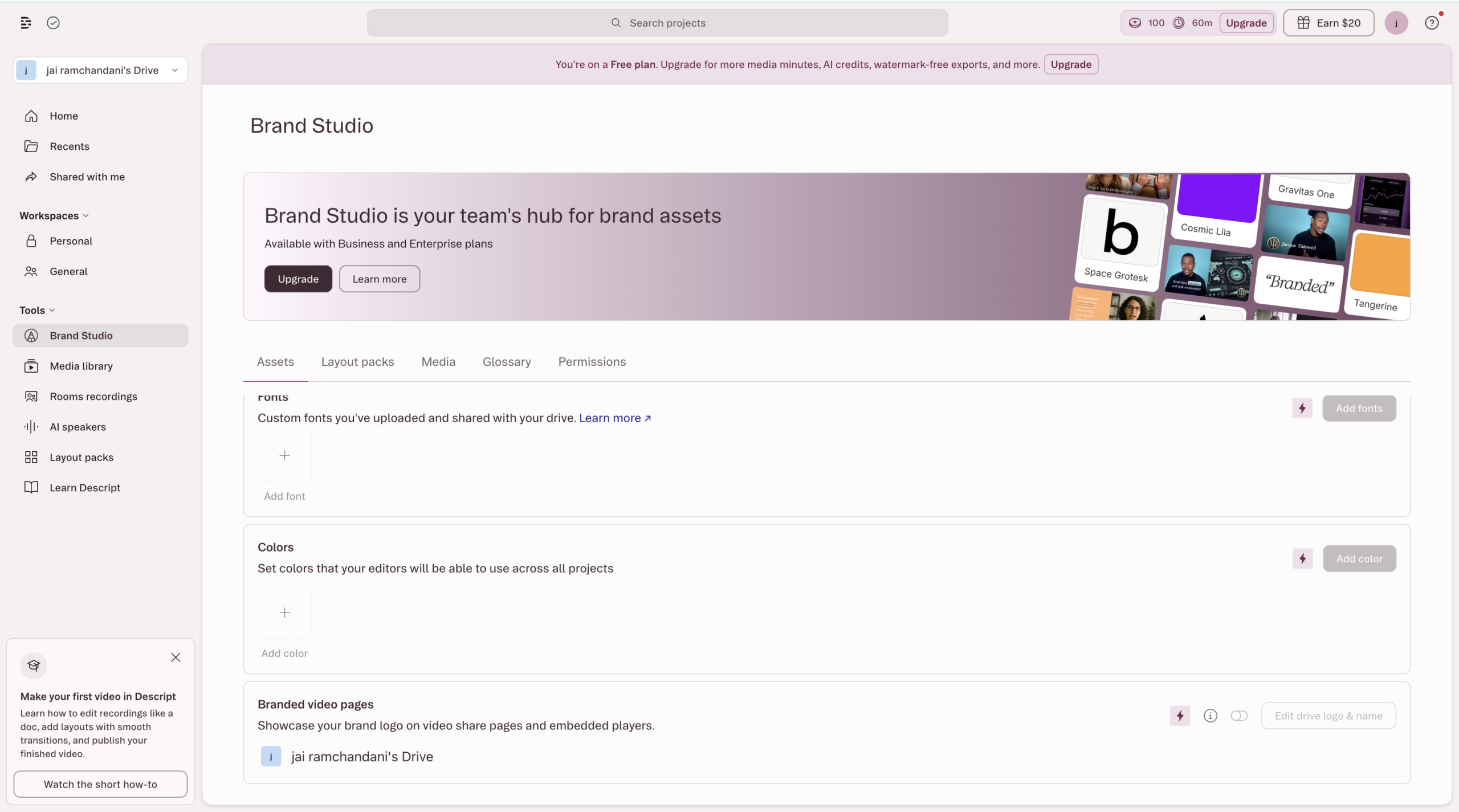The height and width of the screenshot is (812, 1459).
Task: Click the Branded video pages heading
Action: (315, 704)
